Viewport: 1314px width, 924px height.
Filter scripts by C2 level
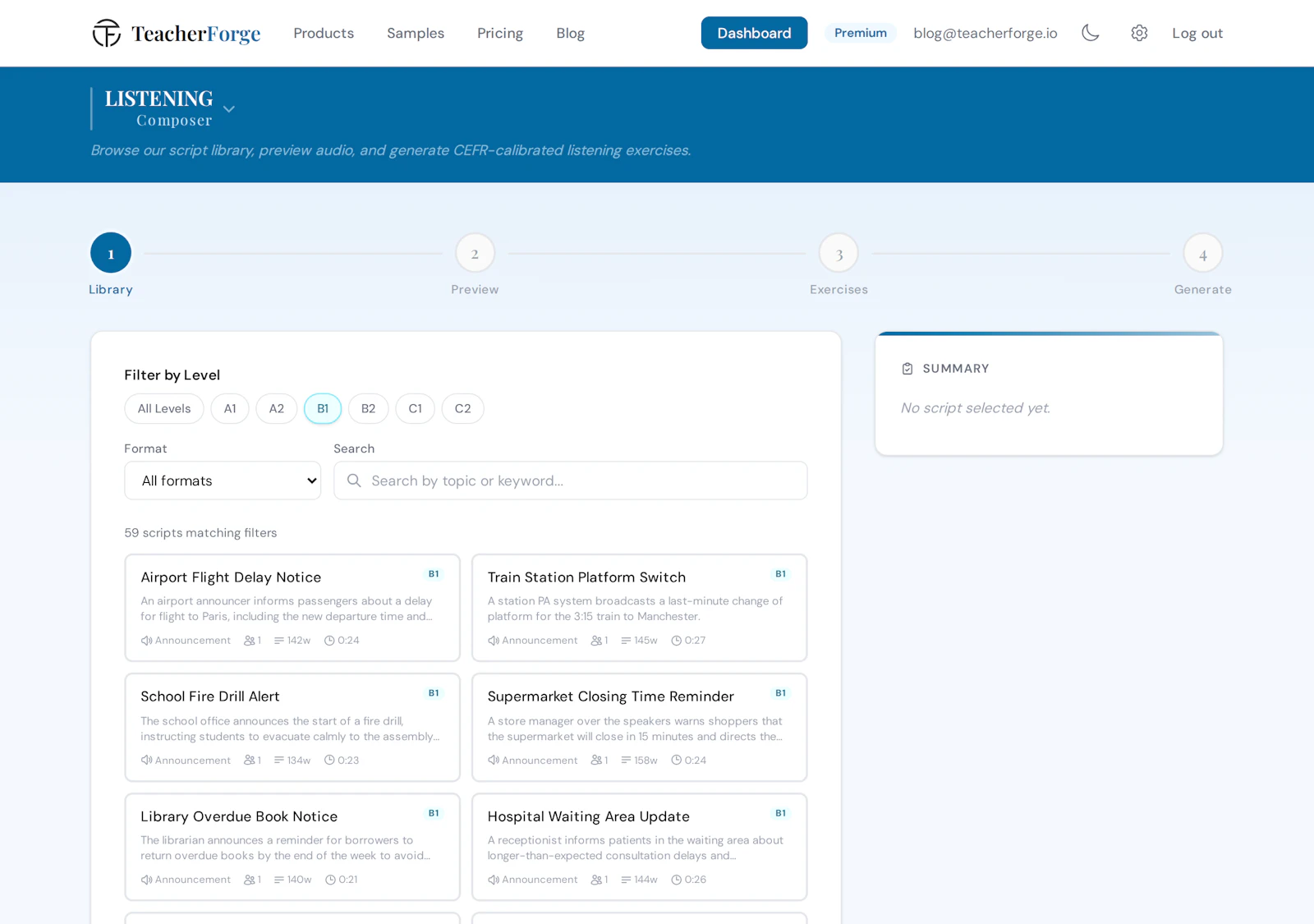(x=463, y=408)
